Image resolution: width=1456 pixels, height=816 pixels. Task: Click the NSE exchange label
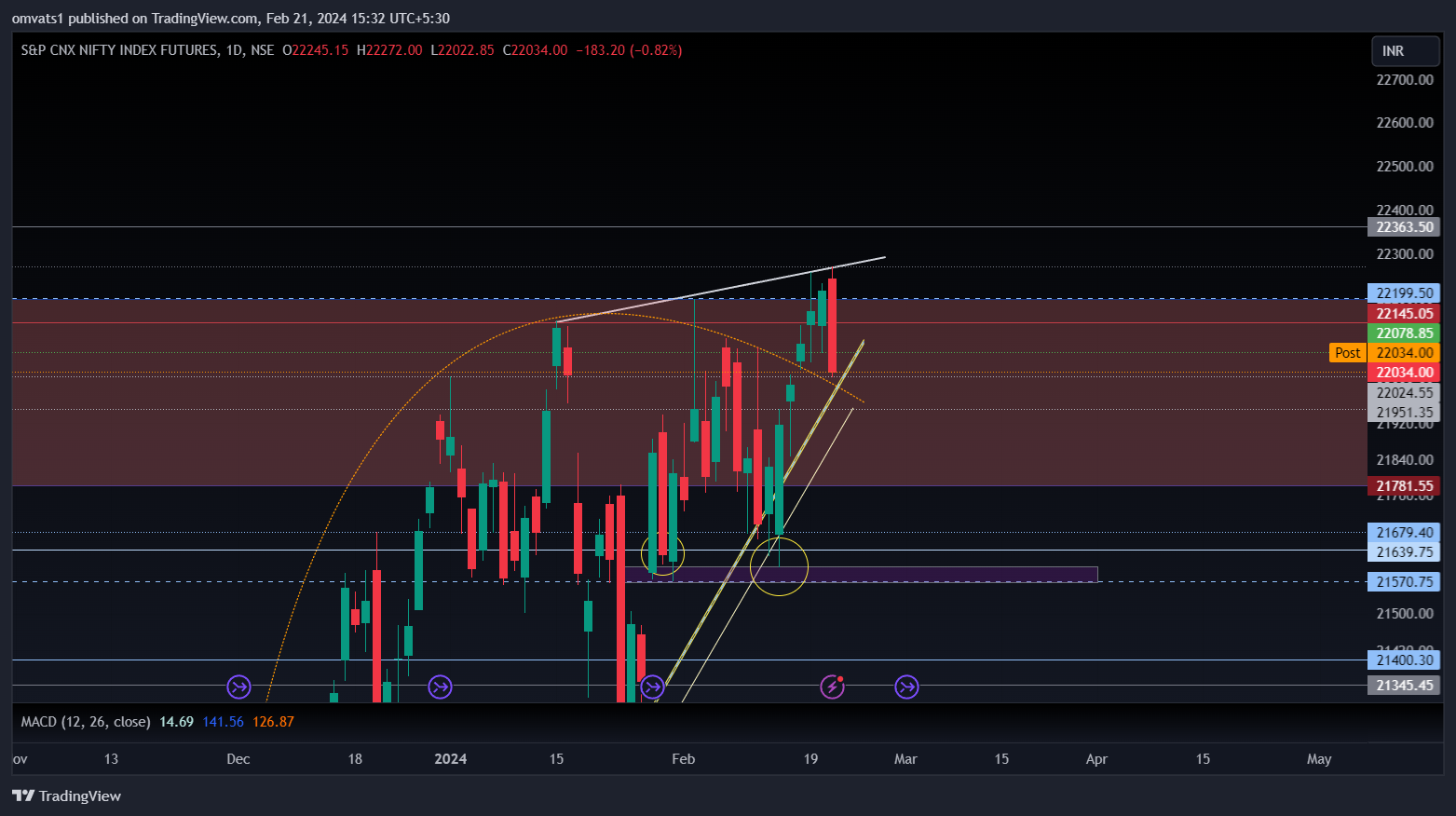(263, 50)
